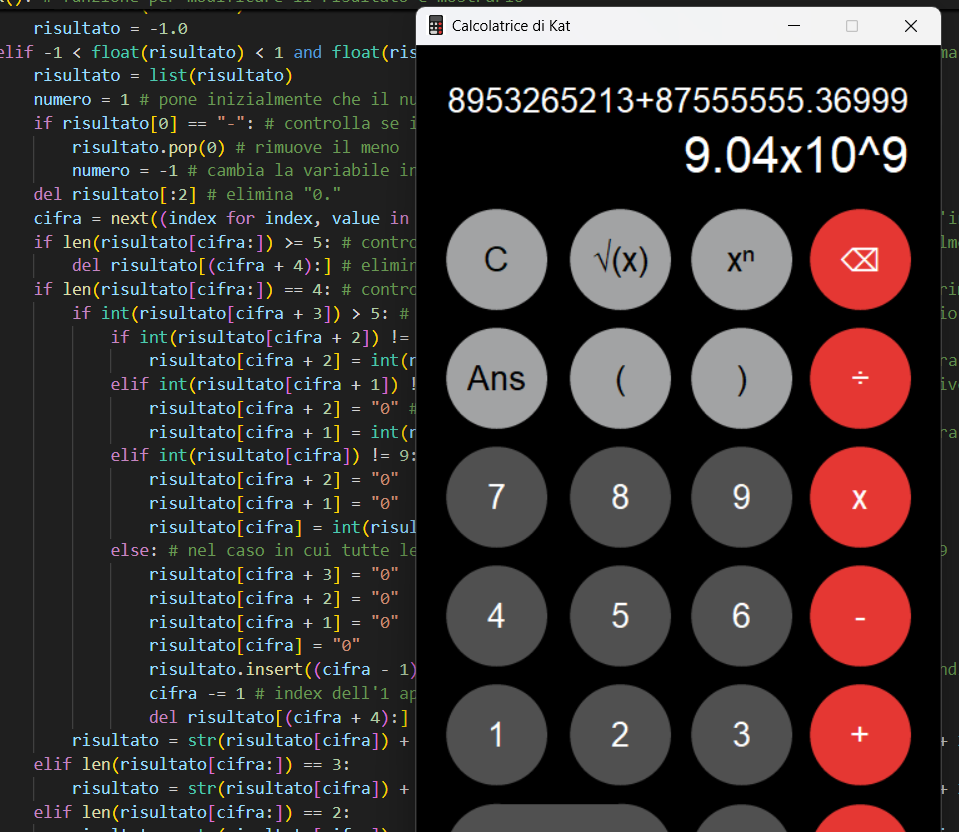Click the red plus button

860,734
